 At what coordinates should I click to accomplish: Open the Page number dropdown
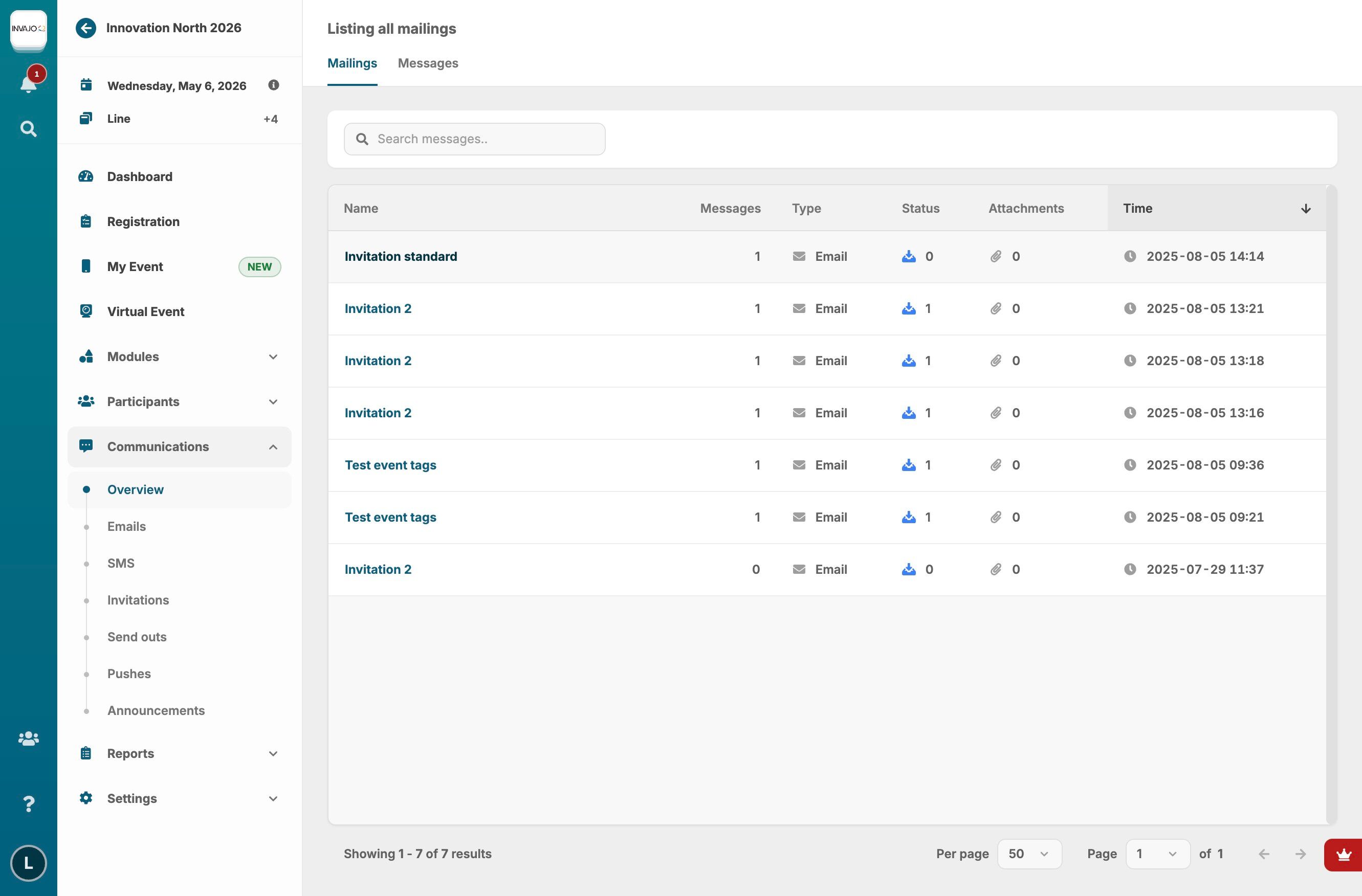point(1157,854)
